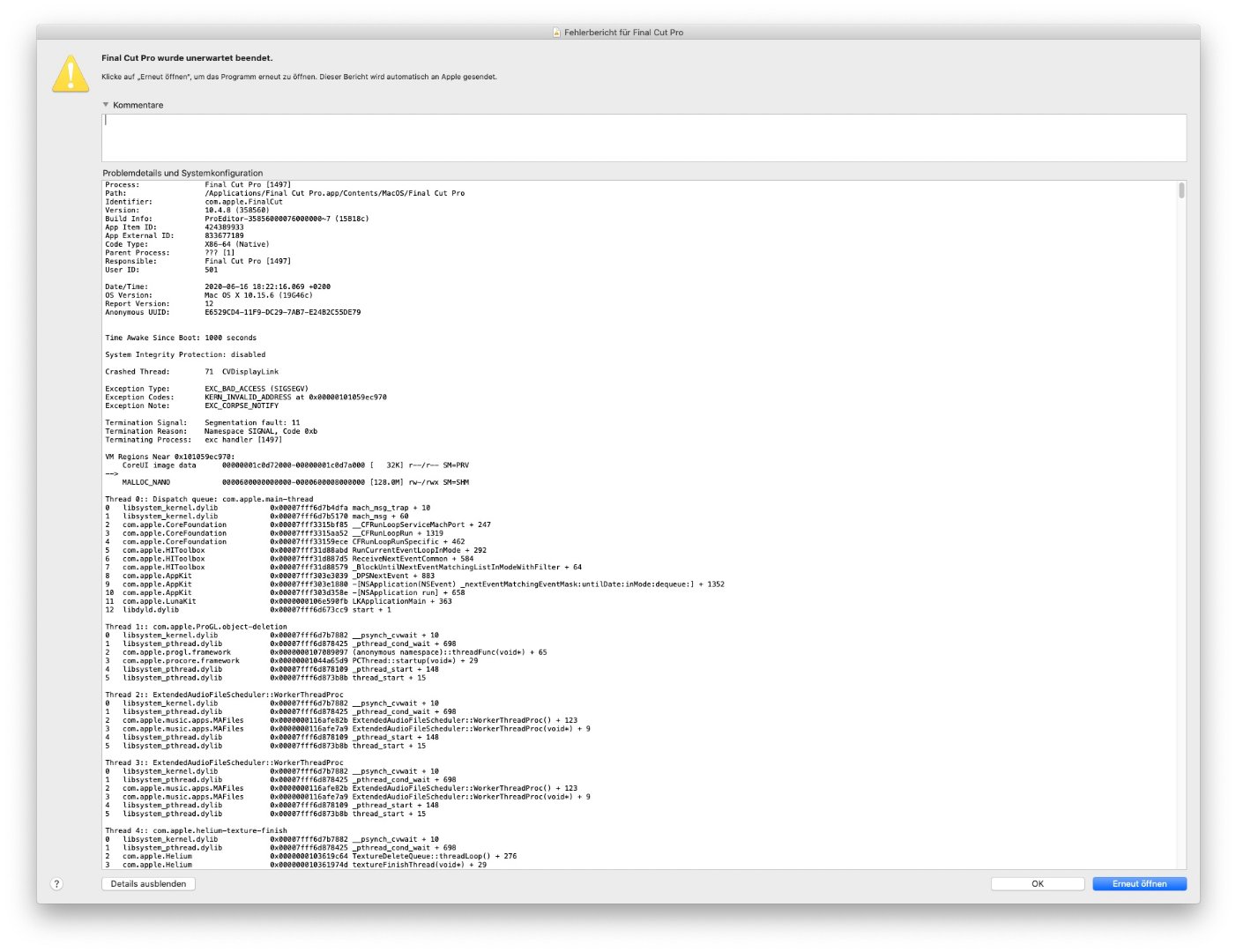1236x952 pixels.
Task: Click the Crashed Thread value '71 CVDisplayLink'
Action: coord(242,372)
